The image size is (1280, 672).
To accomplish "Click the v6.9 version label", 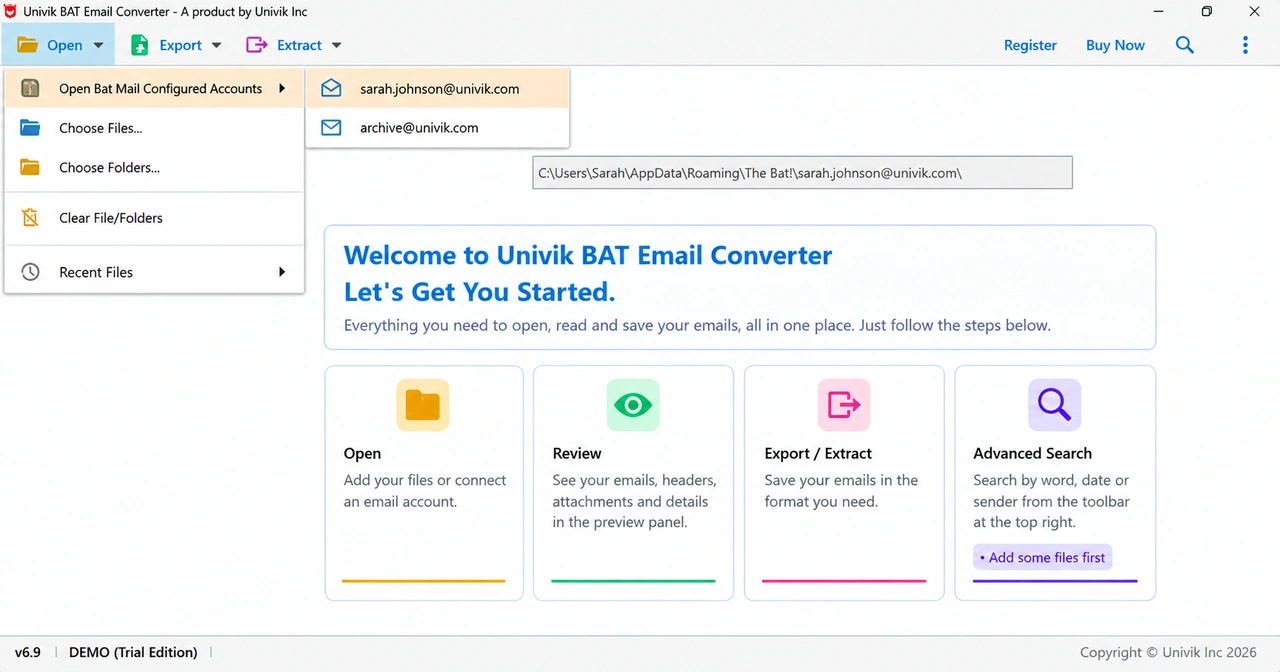I will coord(28,652).
